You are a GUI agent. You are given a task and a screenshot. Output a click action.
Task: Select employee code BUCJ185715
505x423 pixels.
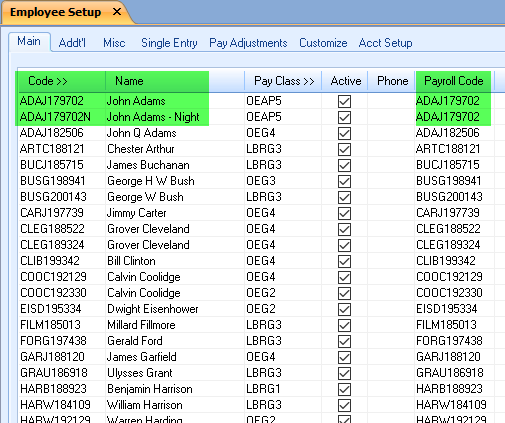[x=52, y=165]
